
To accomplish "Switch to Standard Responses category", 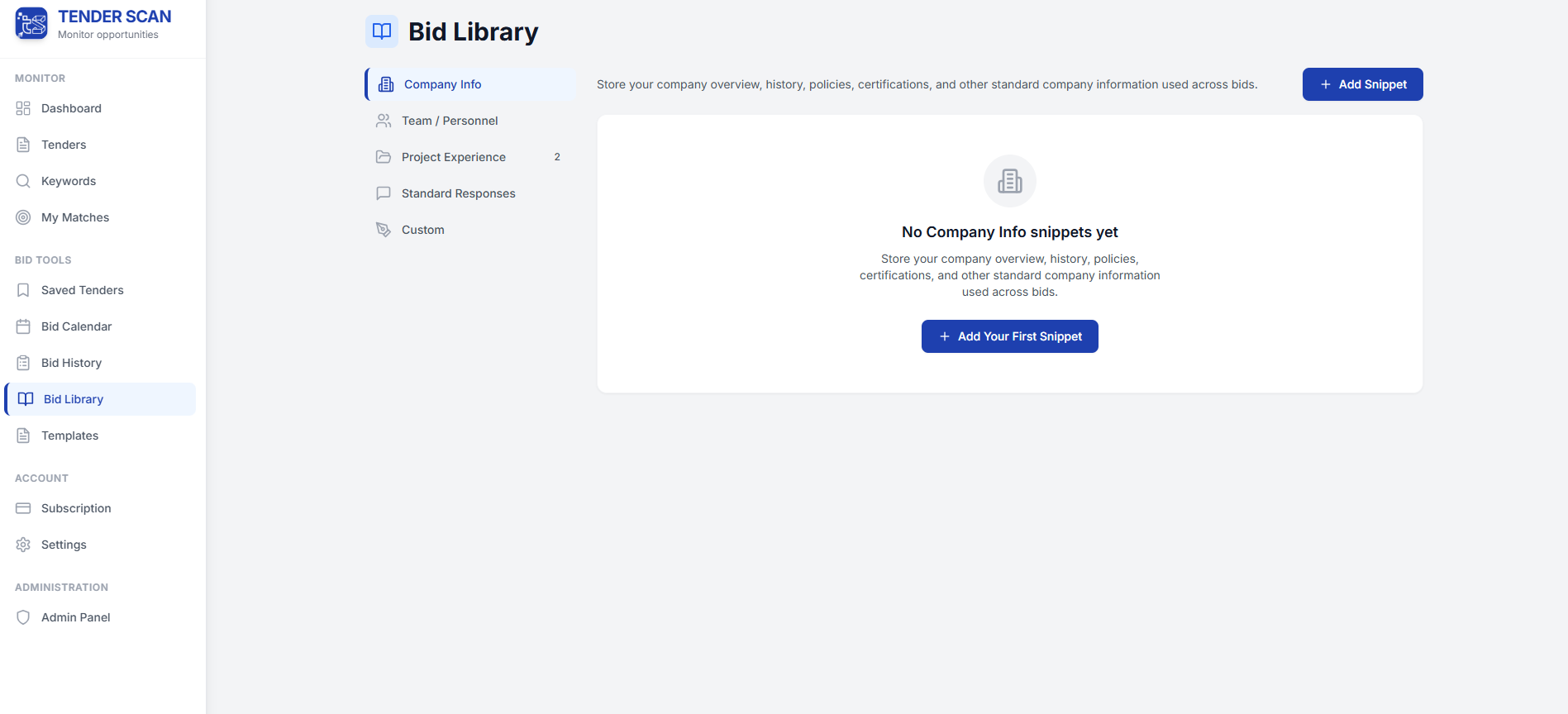I will pos(470,193).
